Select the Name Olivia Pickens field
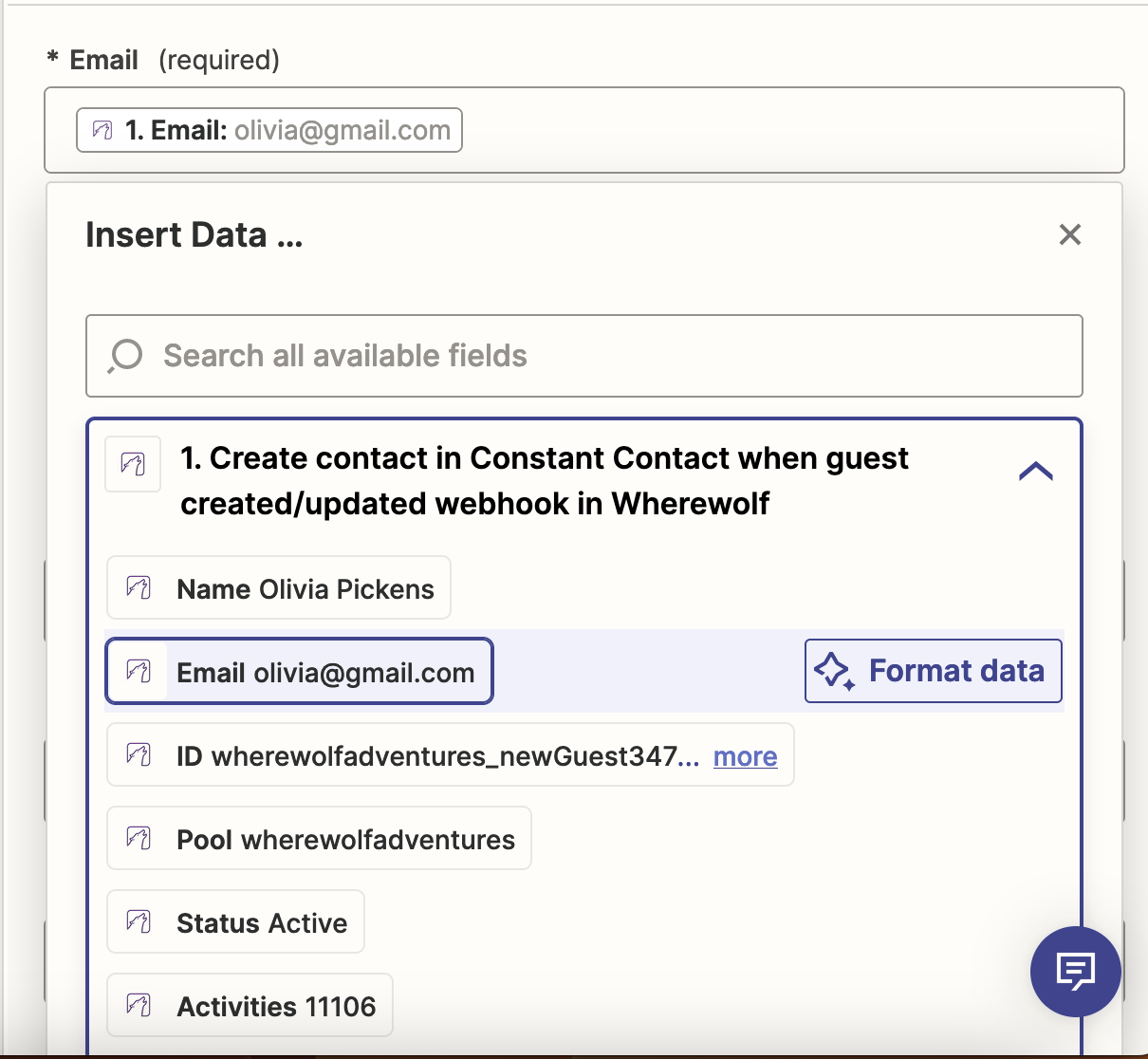This screenshot has width=1148, height=1059. pyautogui.click(x=279, y=588)
